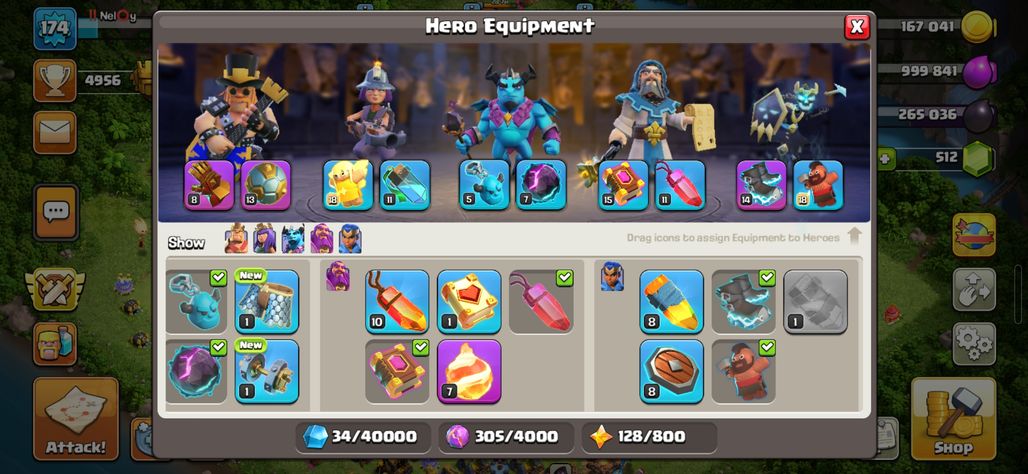The height and width of the screenshot is (474, 1028).
Task: Select the level 10 Life Gem equipment
Action: point(397,302)
